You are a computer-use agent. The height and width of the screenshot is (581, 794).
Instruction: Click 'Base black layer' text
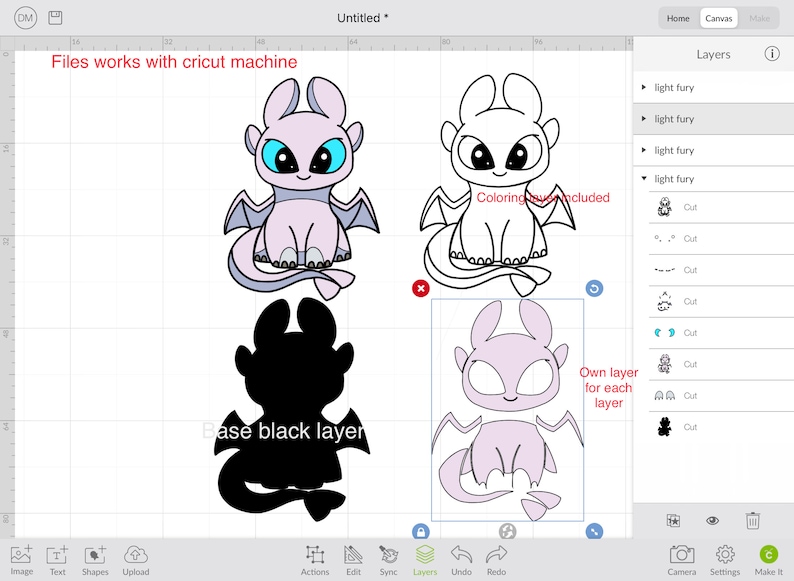(x=283, y=431)
